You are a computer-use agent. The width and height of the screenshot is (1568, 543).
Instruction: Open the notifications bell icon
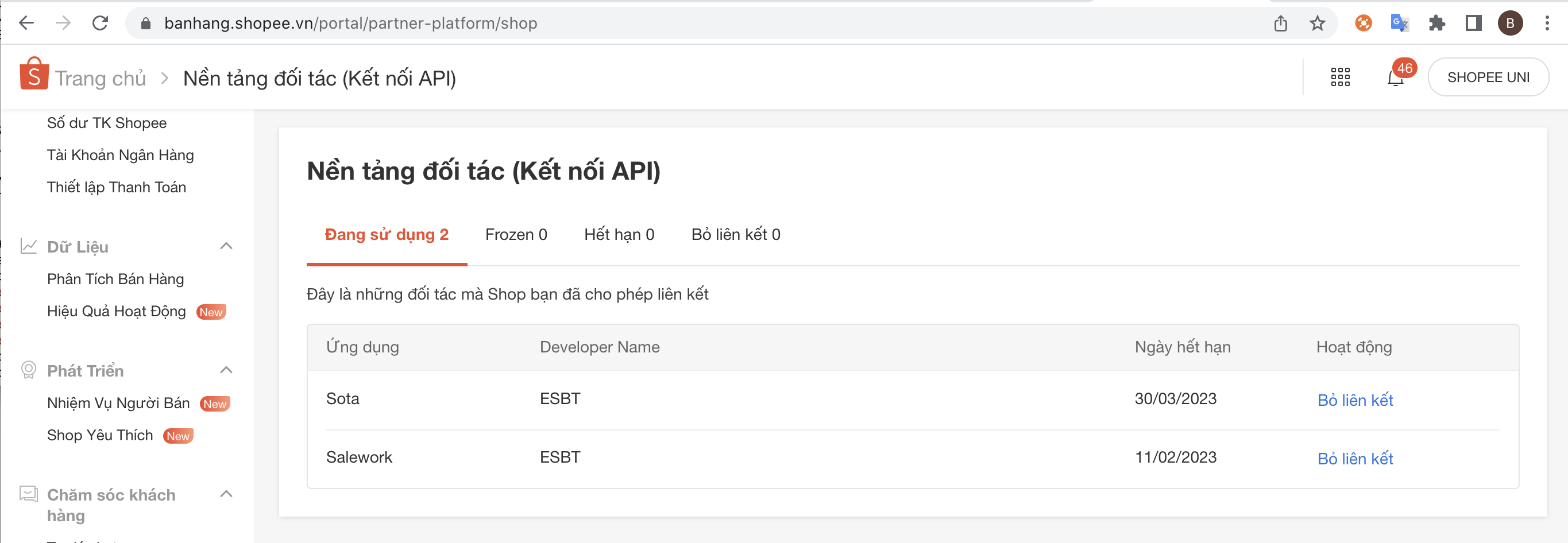(1395, 79)
